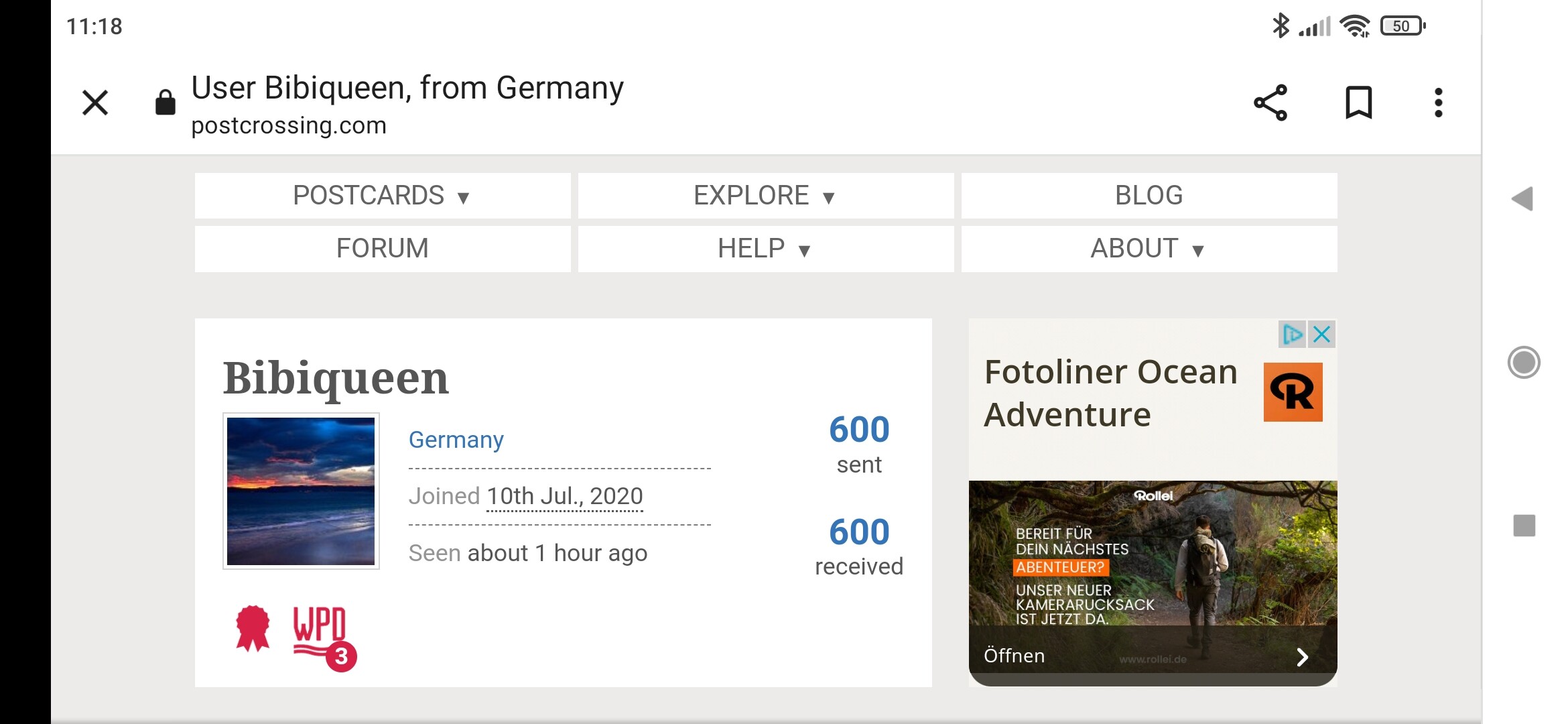Screen dimensions: 1568x724
Task: Open the FORUM menu item
Action: (382, 249)
